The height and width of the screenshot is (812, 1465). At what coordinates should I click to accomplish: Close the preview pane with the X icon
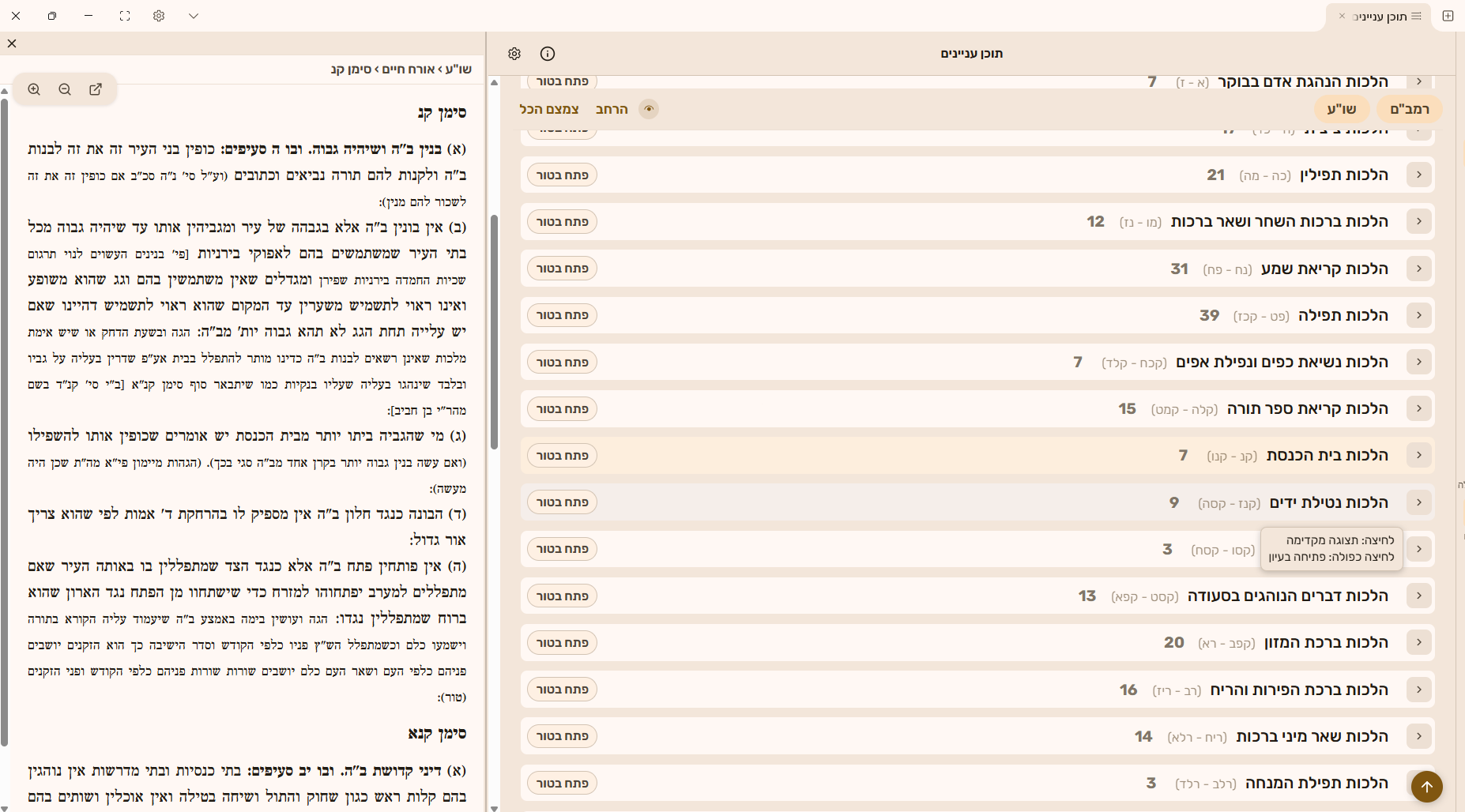point(12,43)
